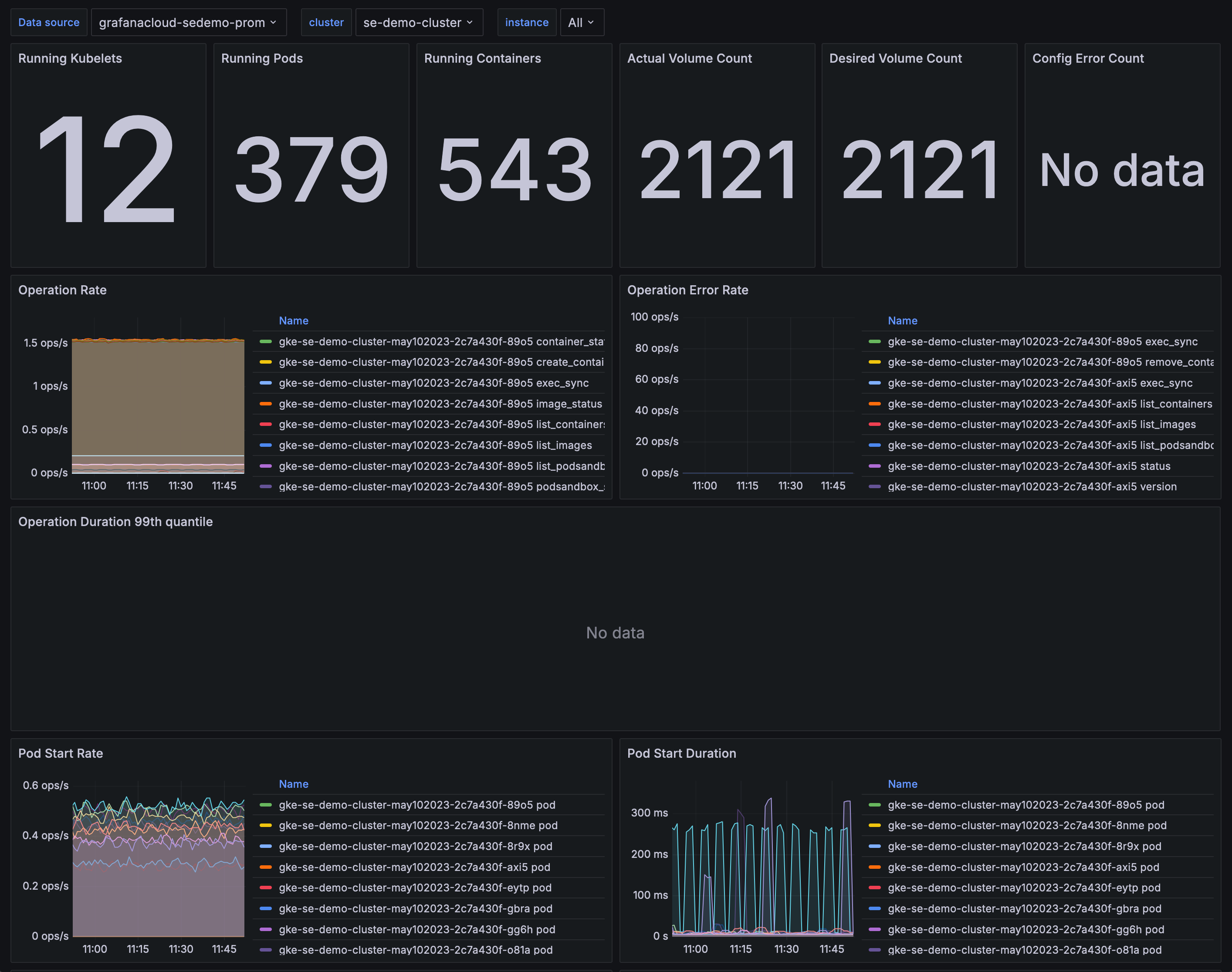Image resolution: width=1232 pixels, height=972 pixels.
Task: Click red swatch for eytp pod start rate
Action: point(265,888)
